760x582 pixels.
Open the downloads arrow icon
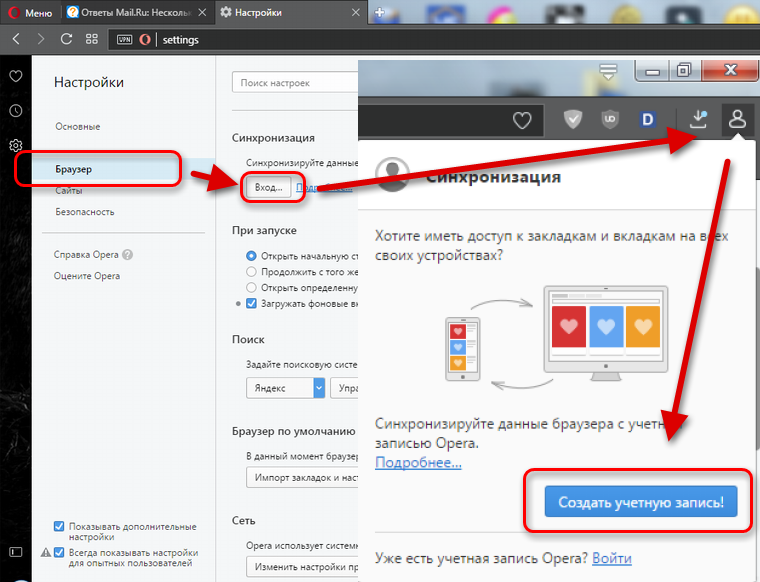[x=698, y=119]
